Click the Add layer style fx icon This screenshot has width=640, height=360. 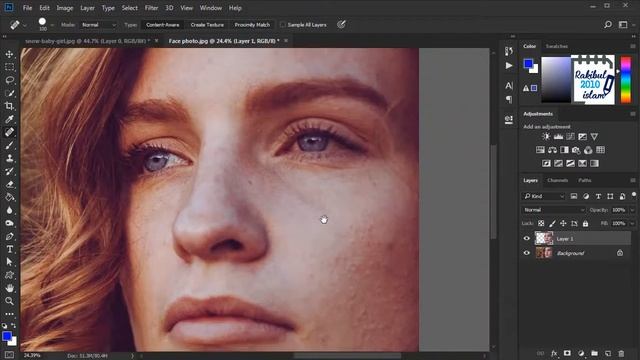click(x=554, y=353)
